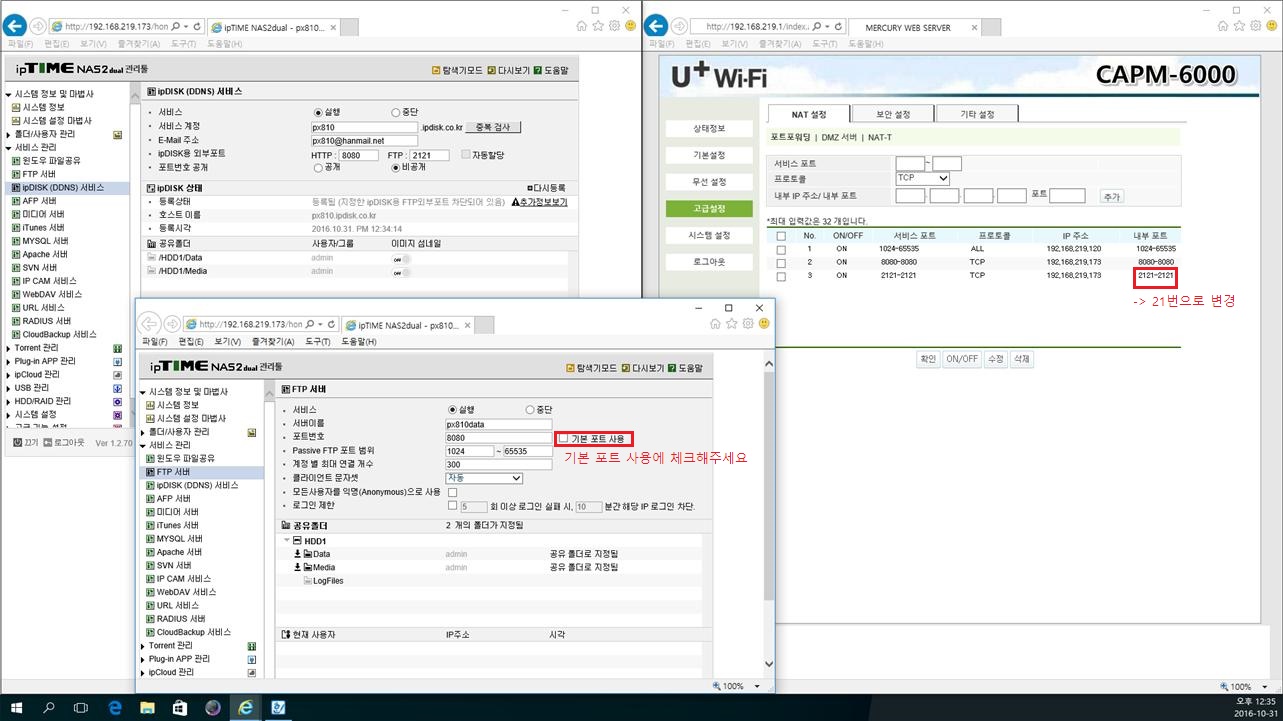Click the 추가 button in port forwarding form
Screen dimensions: 1283x721
click(1111, 197)
